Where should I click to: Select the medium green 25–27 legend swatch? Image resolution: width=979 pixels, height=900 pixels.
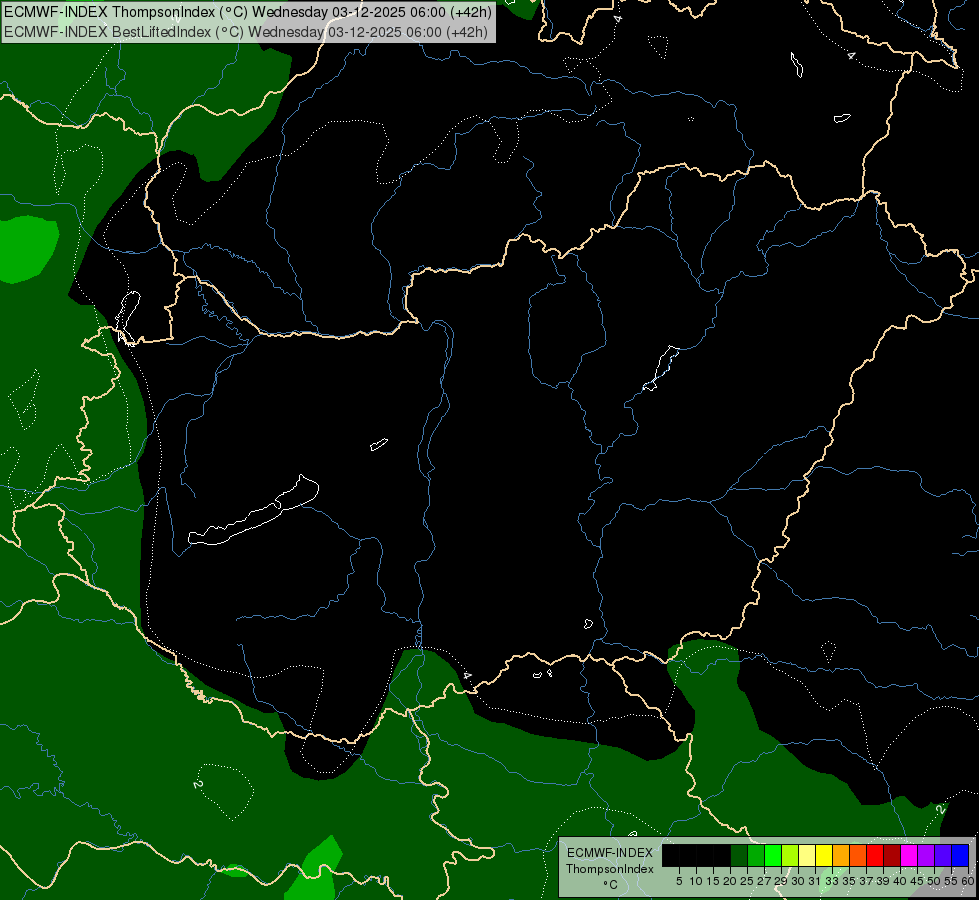[x=756, y=855]
